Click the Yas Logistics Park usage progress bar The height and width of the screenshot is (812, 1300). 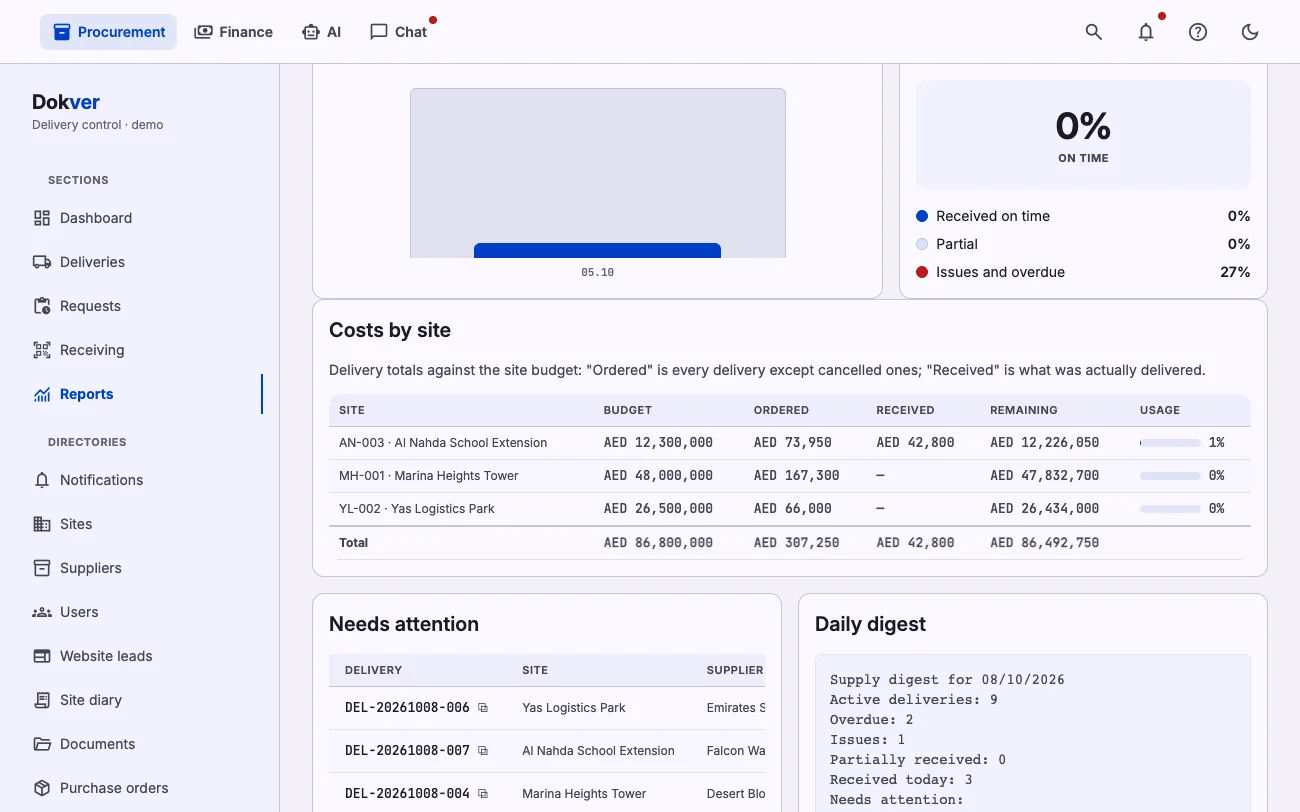click(1170, 509)
